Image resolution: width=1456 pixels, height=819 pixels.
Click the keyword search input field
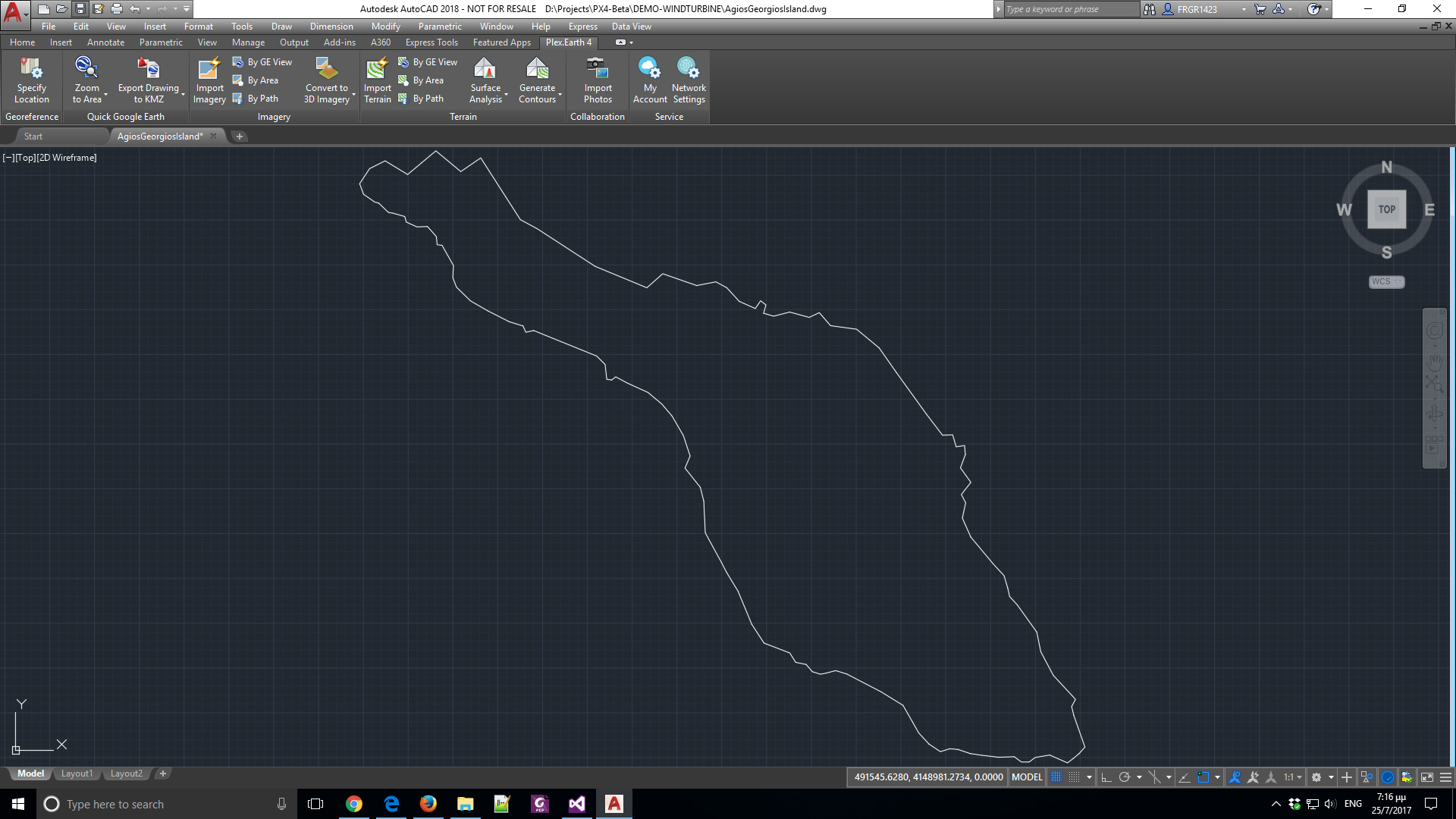(x=1071, y=9)
